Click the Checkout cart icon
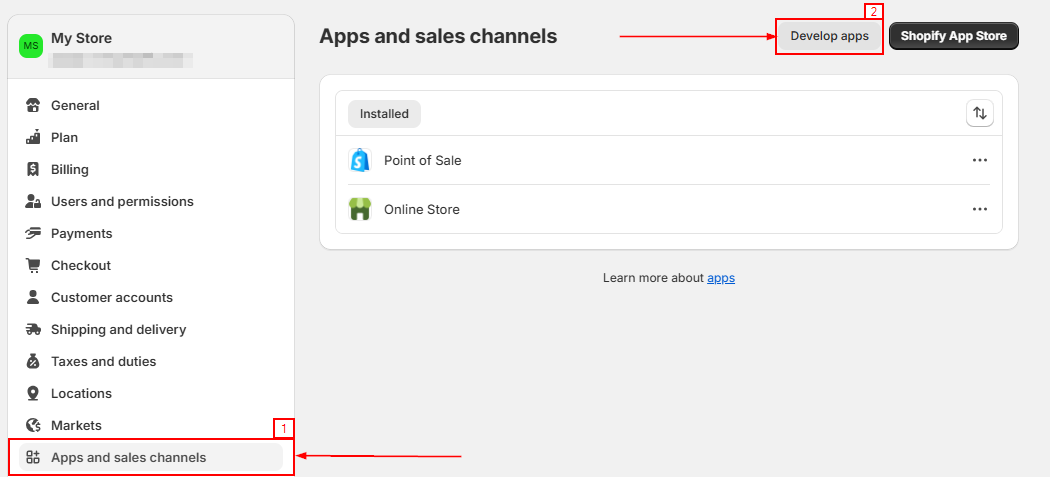 [x=33, y=265]
